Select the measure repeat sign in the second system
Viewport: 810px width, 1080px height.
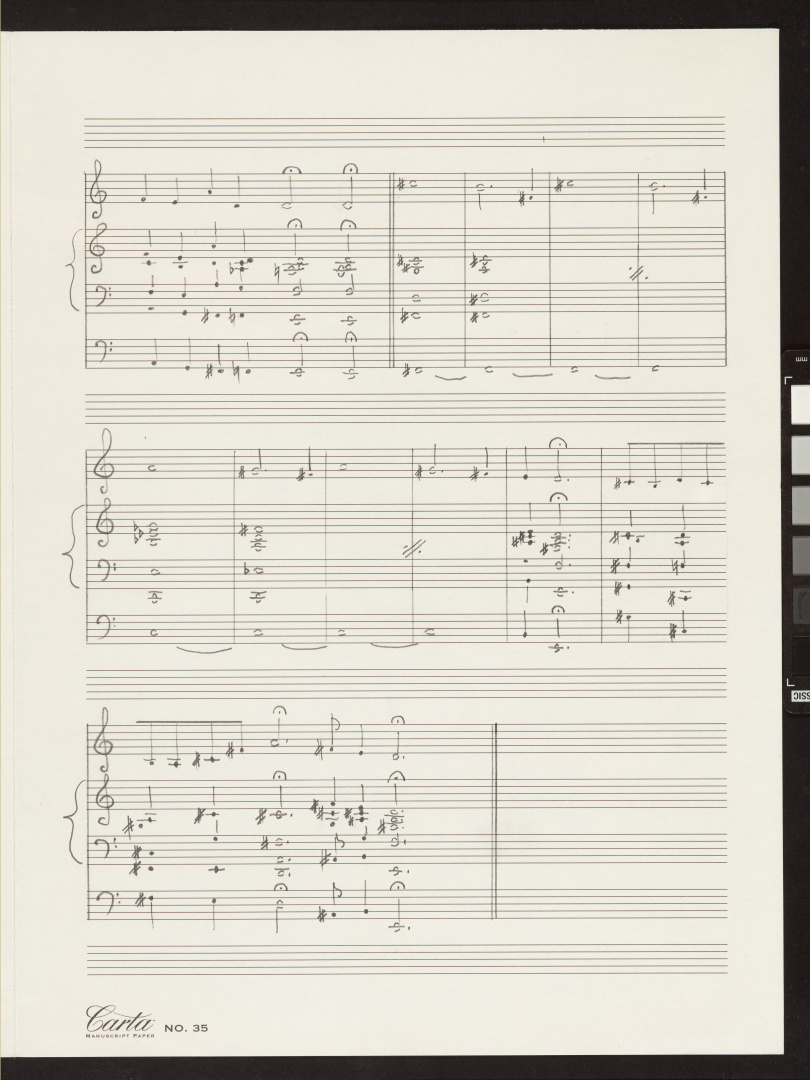click(413, 549)
